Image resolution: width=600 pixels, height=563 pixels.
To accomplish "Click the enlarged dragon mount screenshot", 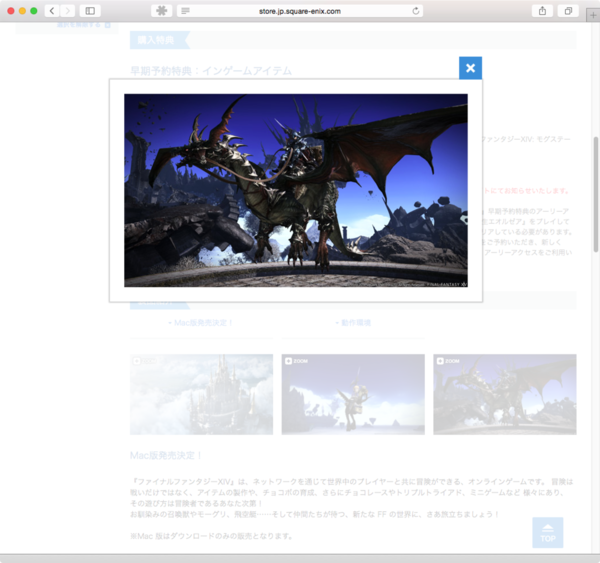I will pyautogui.click(x=296, y=190).
